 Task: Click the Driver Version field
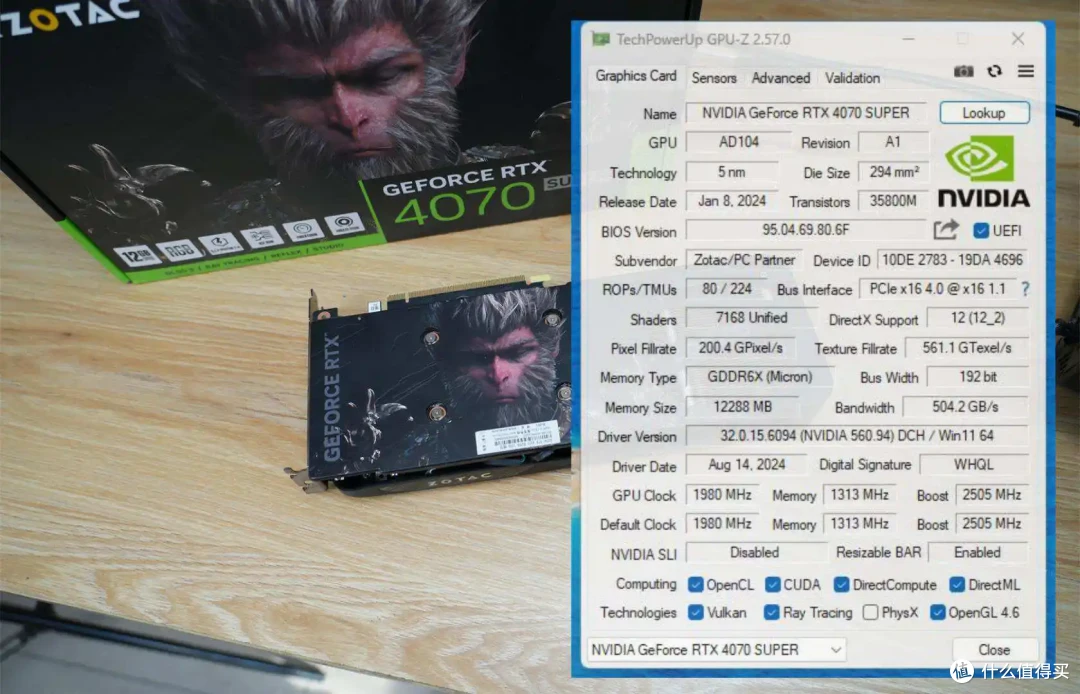click(x=857, y=436)
